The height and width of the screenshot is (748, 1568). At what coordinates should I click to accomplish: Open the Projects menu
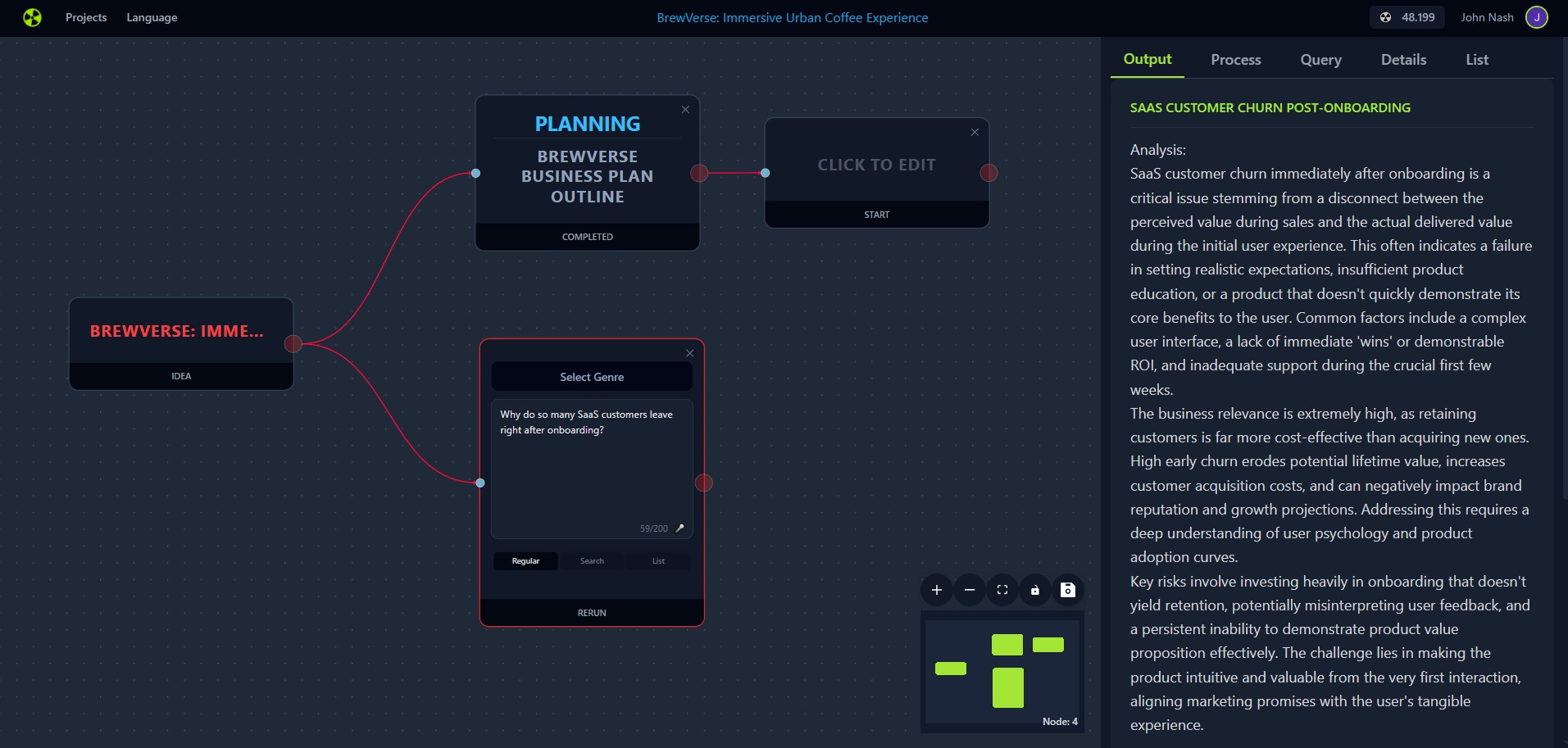point(86,17)
